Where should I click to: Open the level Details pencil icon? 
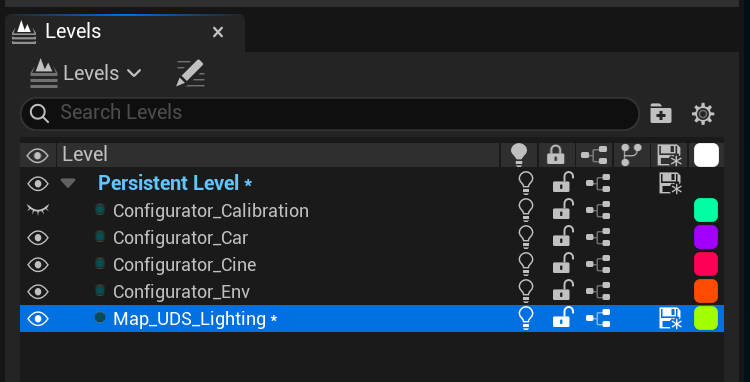pyautogui.click(x=190, y=73)
